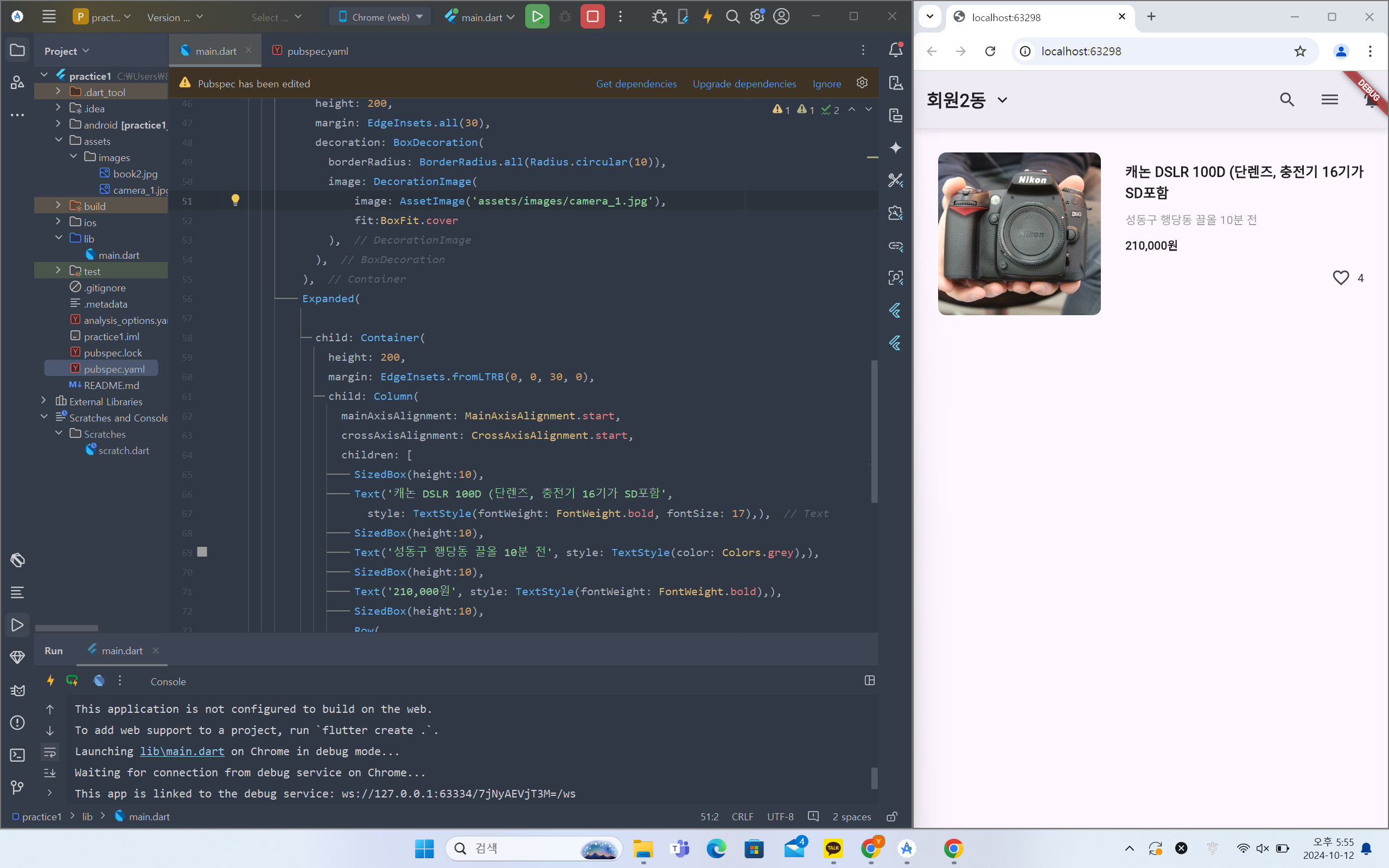The image size is (1389, 868).
Task: Click the Debug bug icon in toolbar
Action: [565, 17]
